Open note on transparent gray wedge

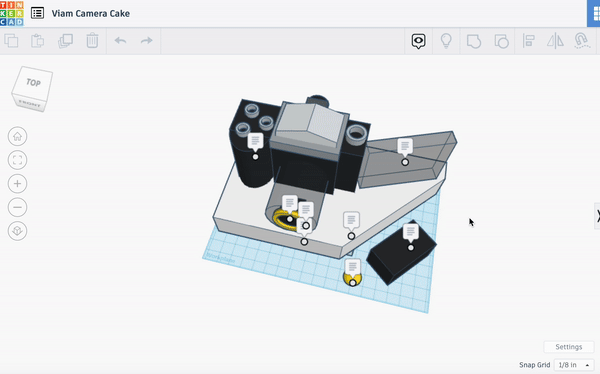pos(405,147)
